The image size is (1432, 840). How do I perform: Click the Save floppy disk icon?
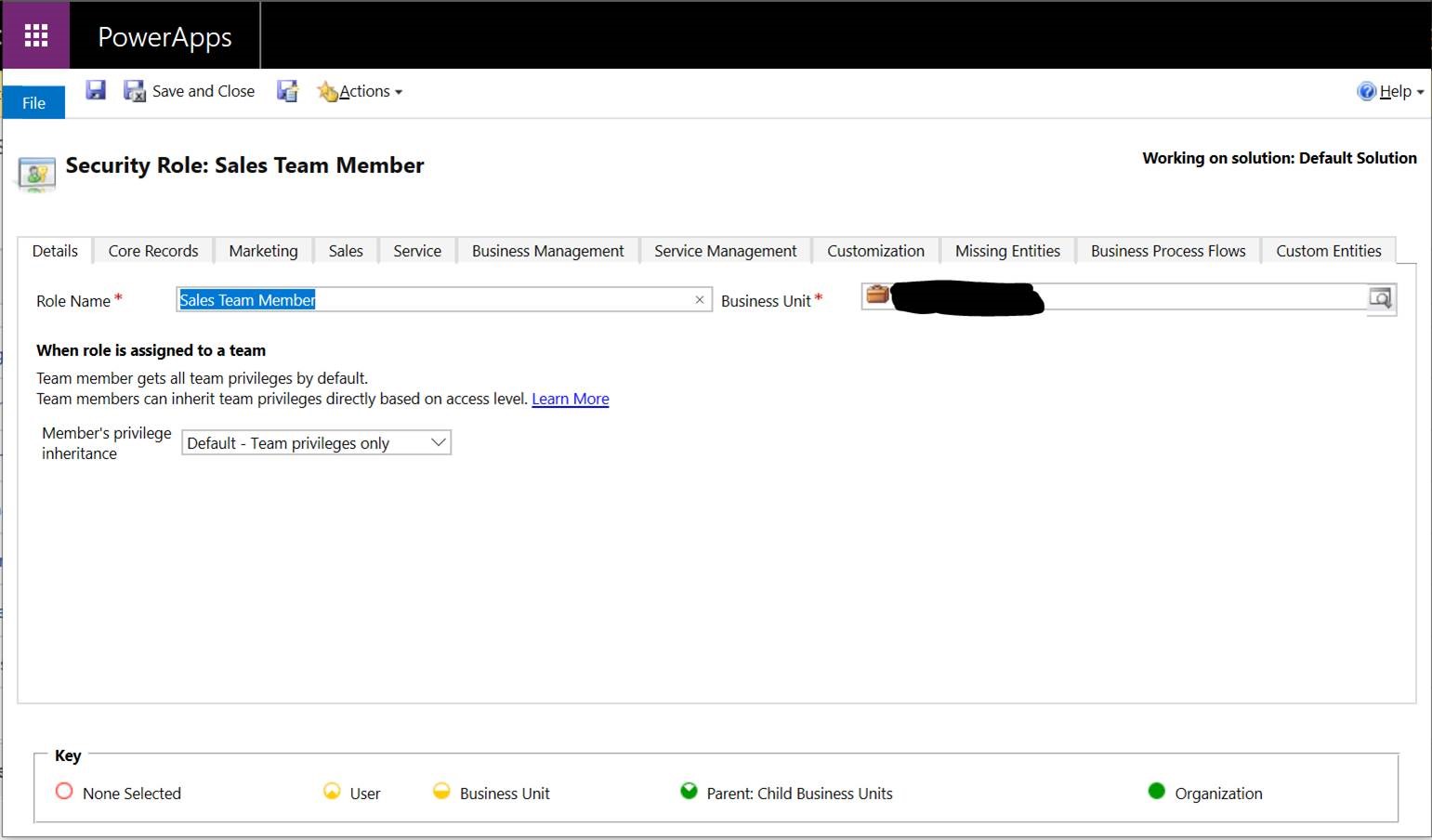[x=96, y=90]
